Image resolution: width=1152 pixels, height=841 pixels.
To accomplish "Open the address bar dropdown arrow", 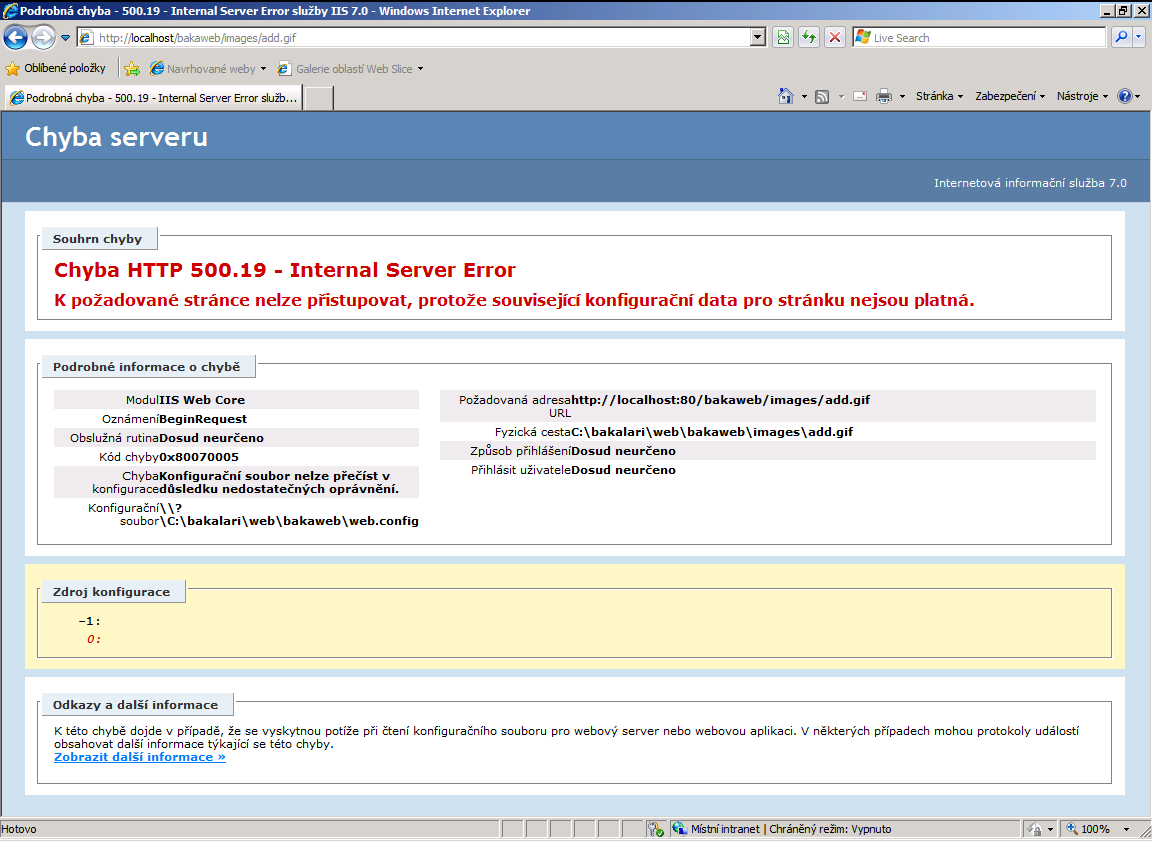I will coord(758,37).
